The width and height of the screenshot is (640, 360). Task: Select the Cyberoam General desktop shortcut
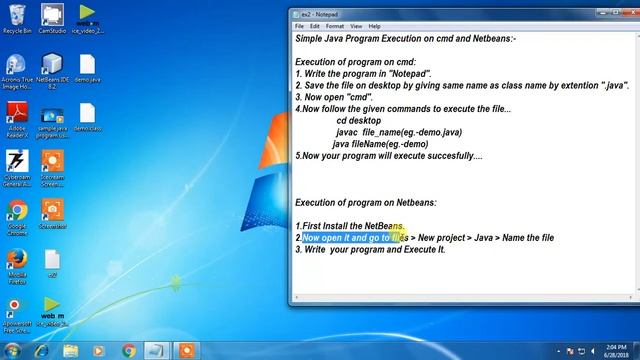point(17,168)
